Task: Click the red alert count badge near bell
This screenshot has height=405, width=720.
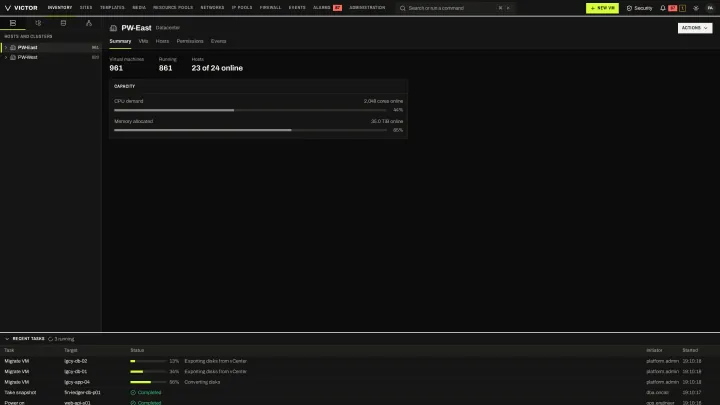Action: 673,8
